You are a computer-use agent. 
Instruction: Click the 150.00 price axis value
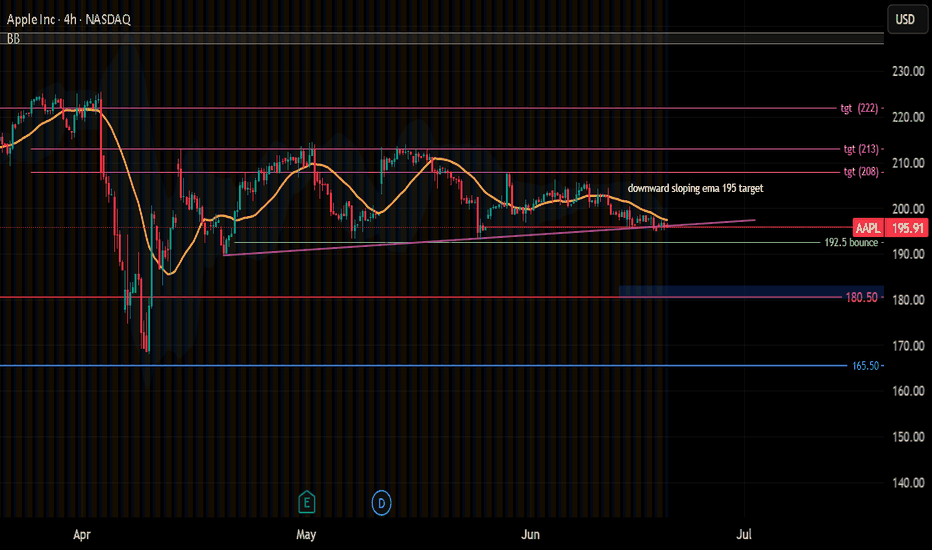tap(908, 437)
